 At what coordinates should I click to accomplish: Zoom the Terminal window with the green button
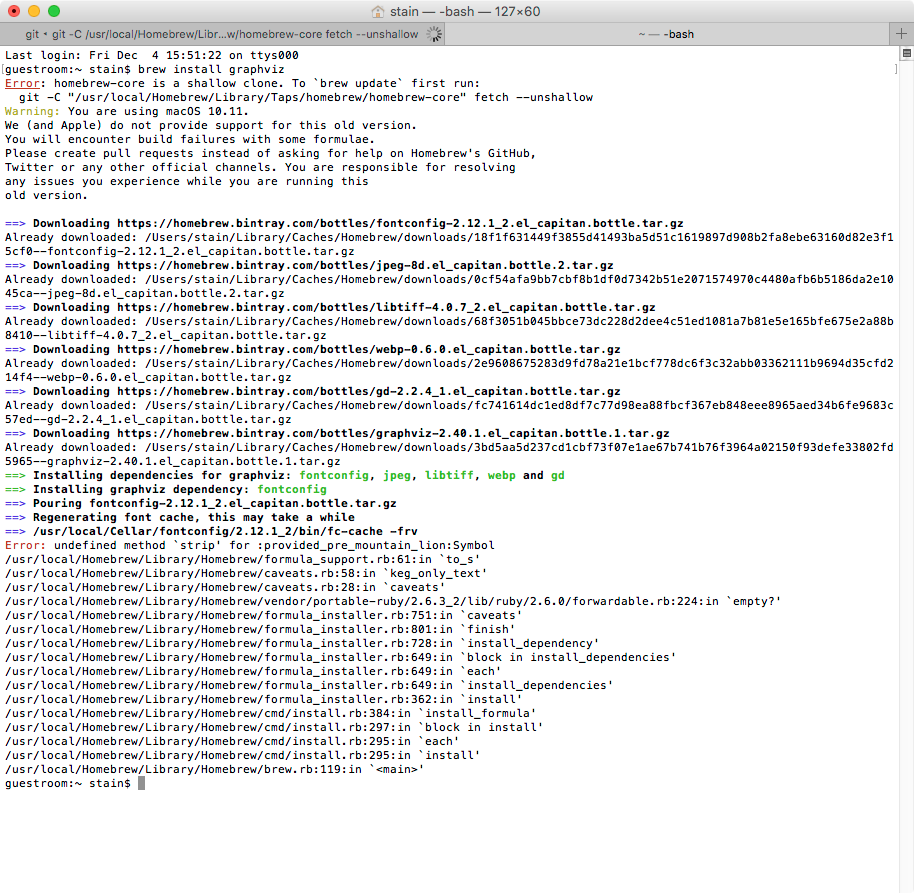tap(54, 11)
